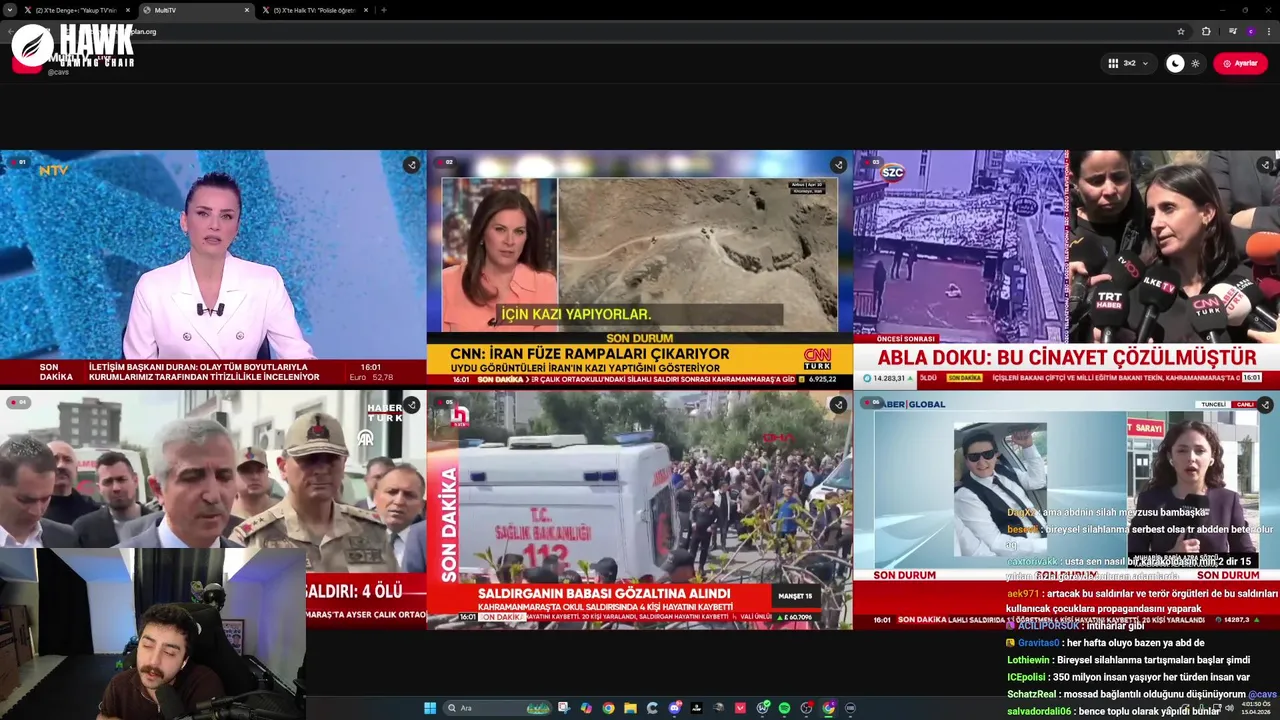Expand the SZC stream in tile 03
Image resolution: width=1280 pixels, height=720 pixels.
1265,164
